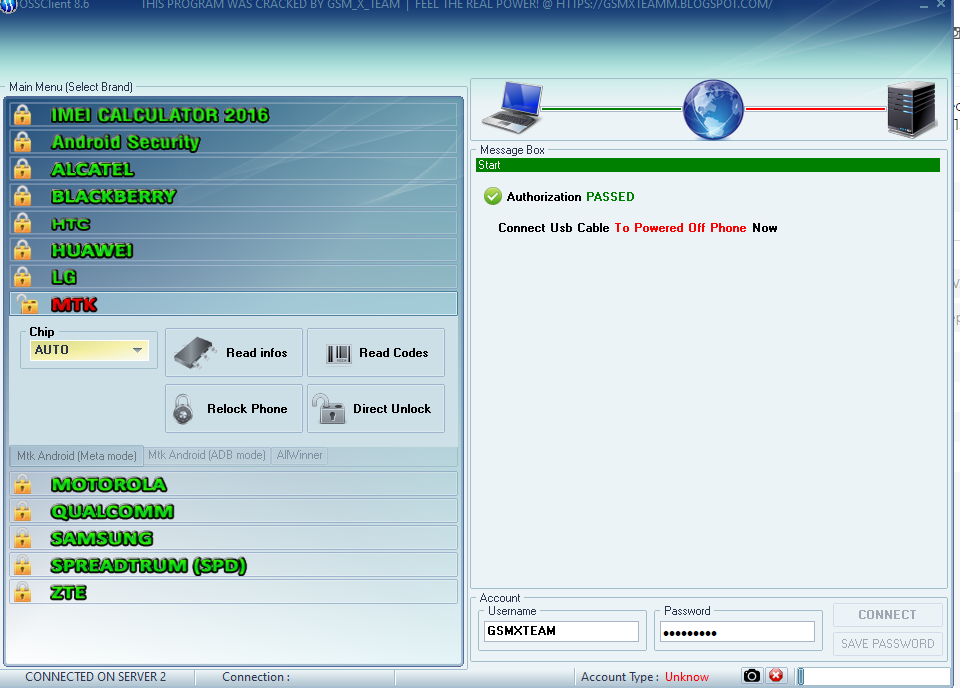
Task: Click the red X stop icon in status bar
Action: 776,676
